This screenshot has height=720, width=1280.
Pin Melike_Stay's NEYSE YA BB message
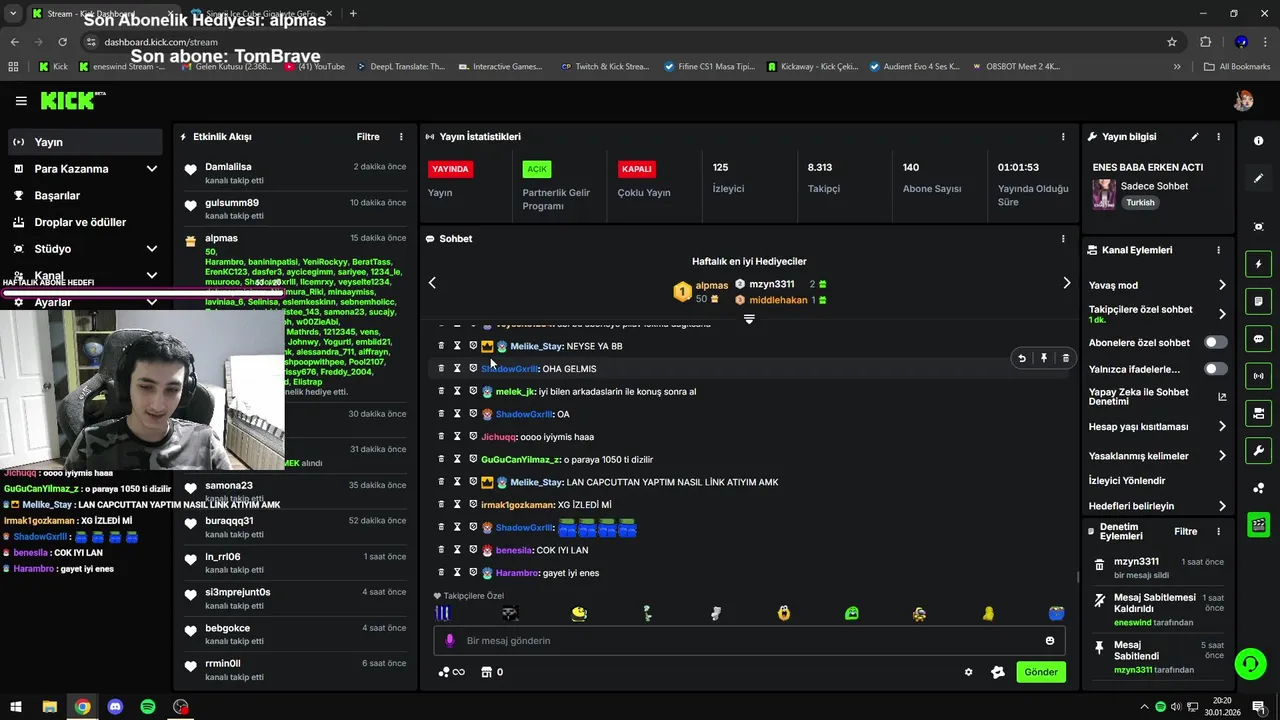click(x=1044, y=358)
